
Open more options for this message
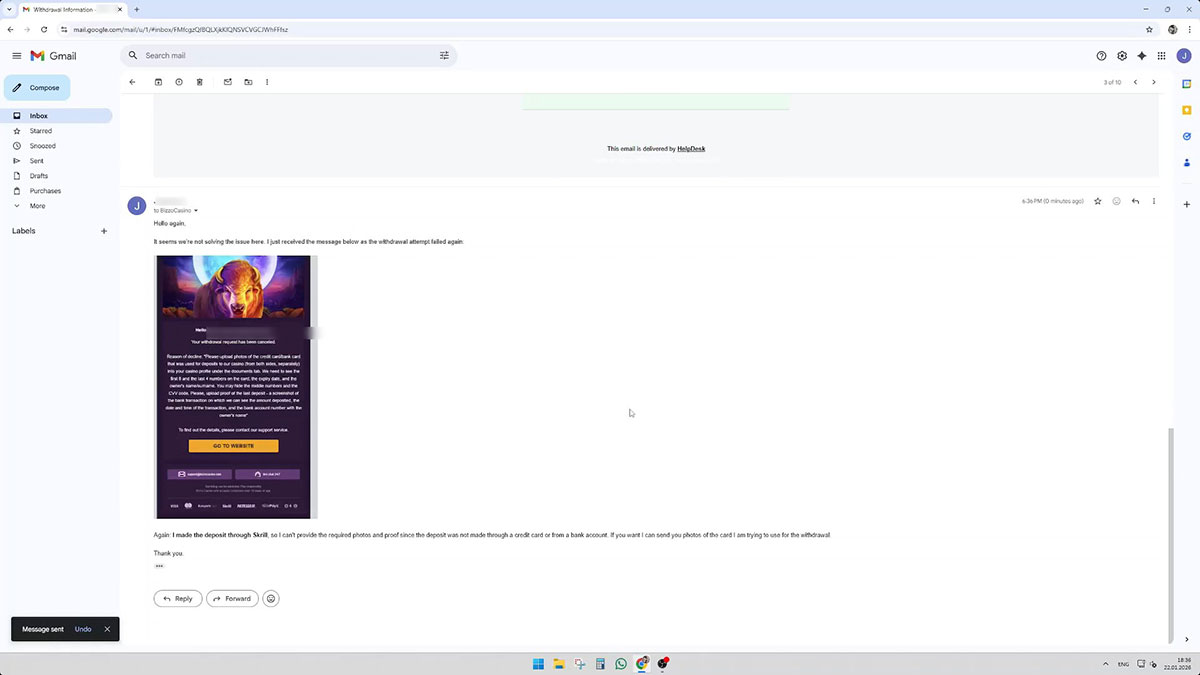[x=1154, y=201]
